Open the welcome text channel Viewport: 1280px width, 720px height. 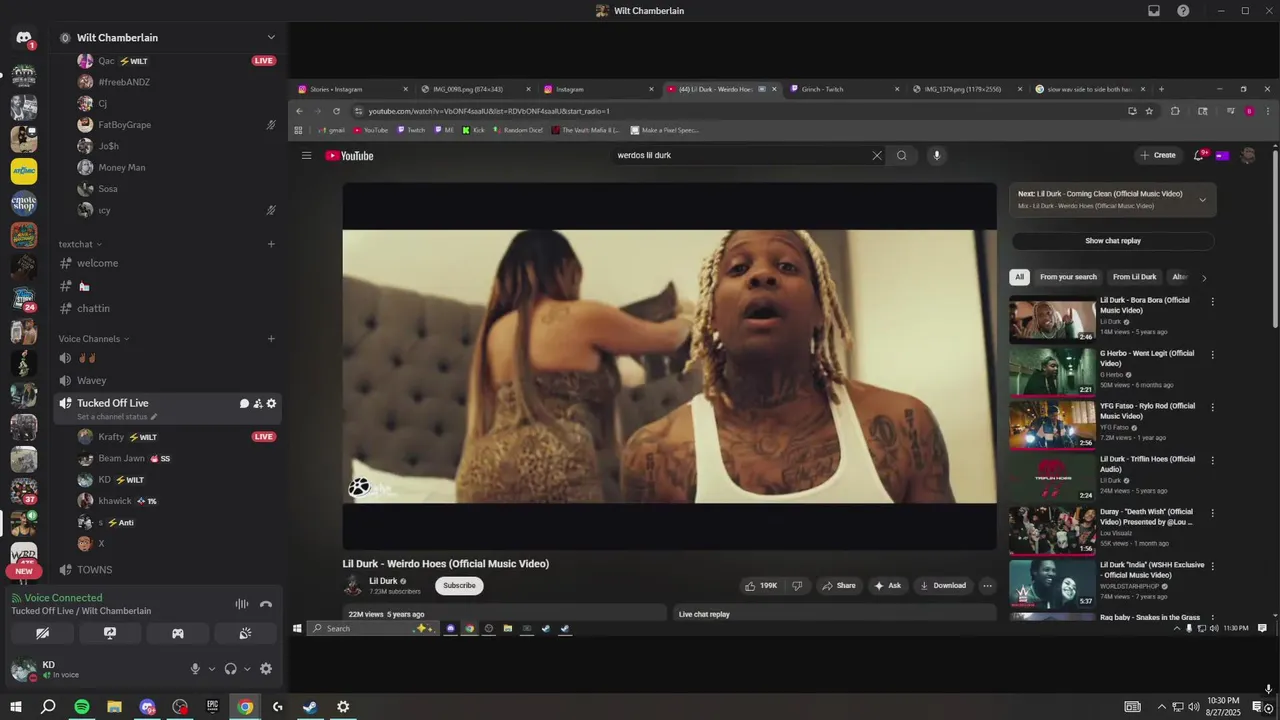coord(98,263)
